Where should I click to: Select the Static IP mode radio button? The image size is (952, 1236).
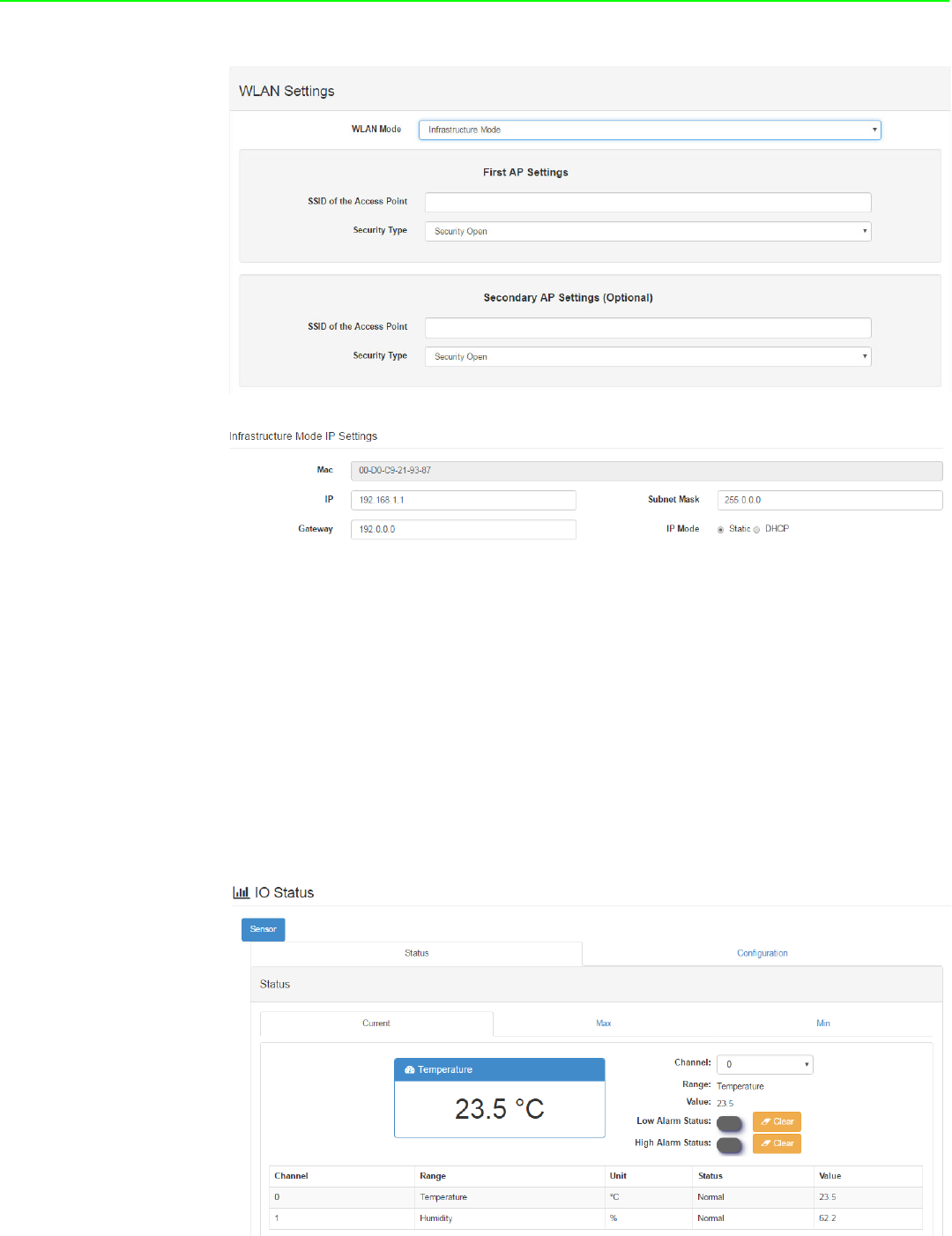(x=721, y=530)
